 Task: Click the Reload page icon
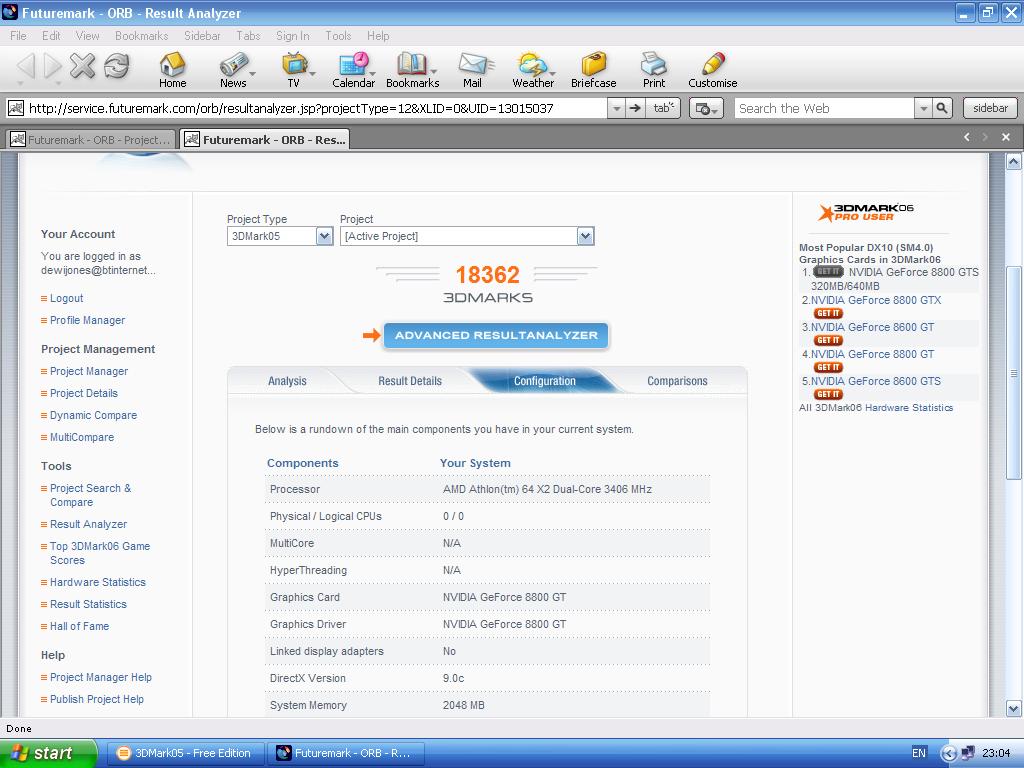[x=117, y=65]
